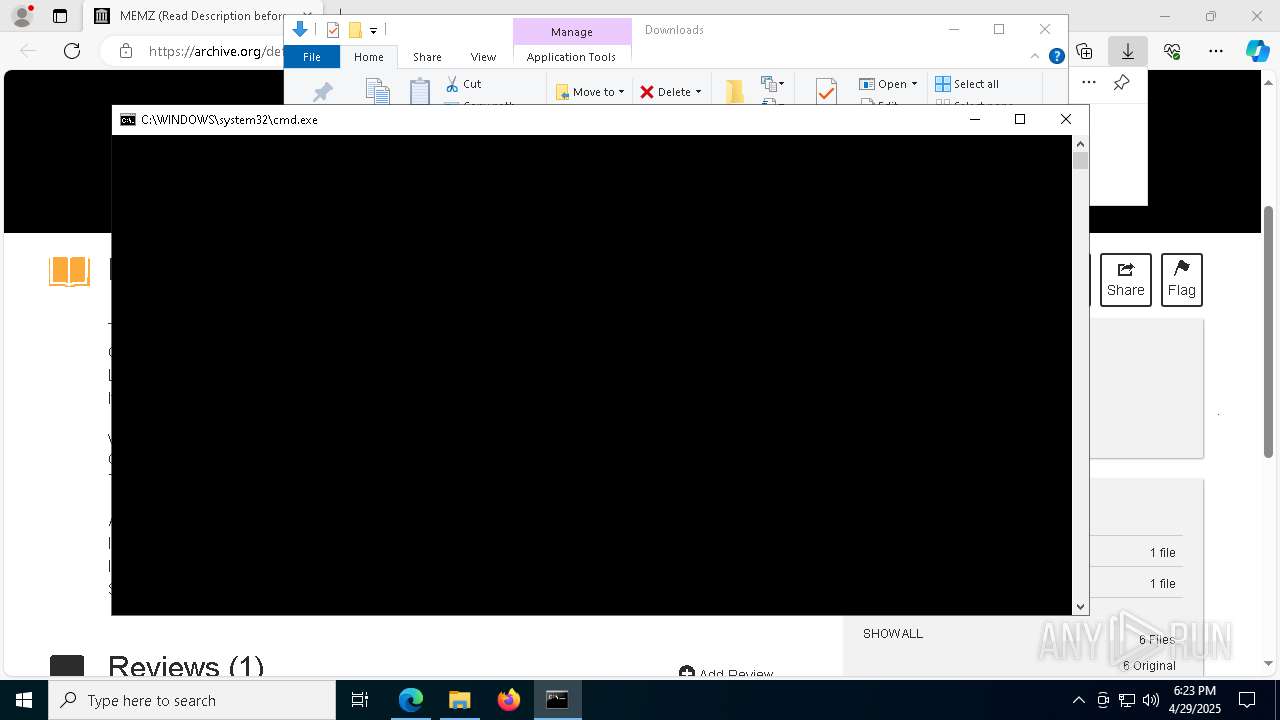Click the network icon in system tray
The width and height of the screenshot is (1280, 720).
(x=1127, y=700)
